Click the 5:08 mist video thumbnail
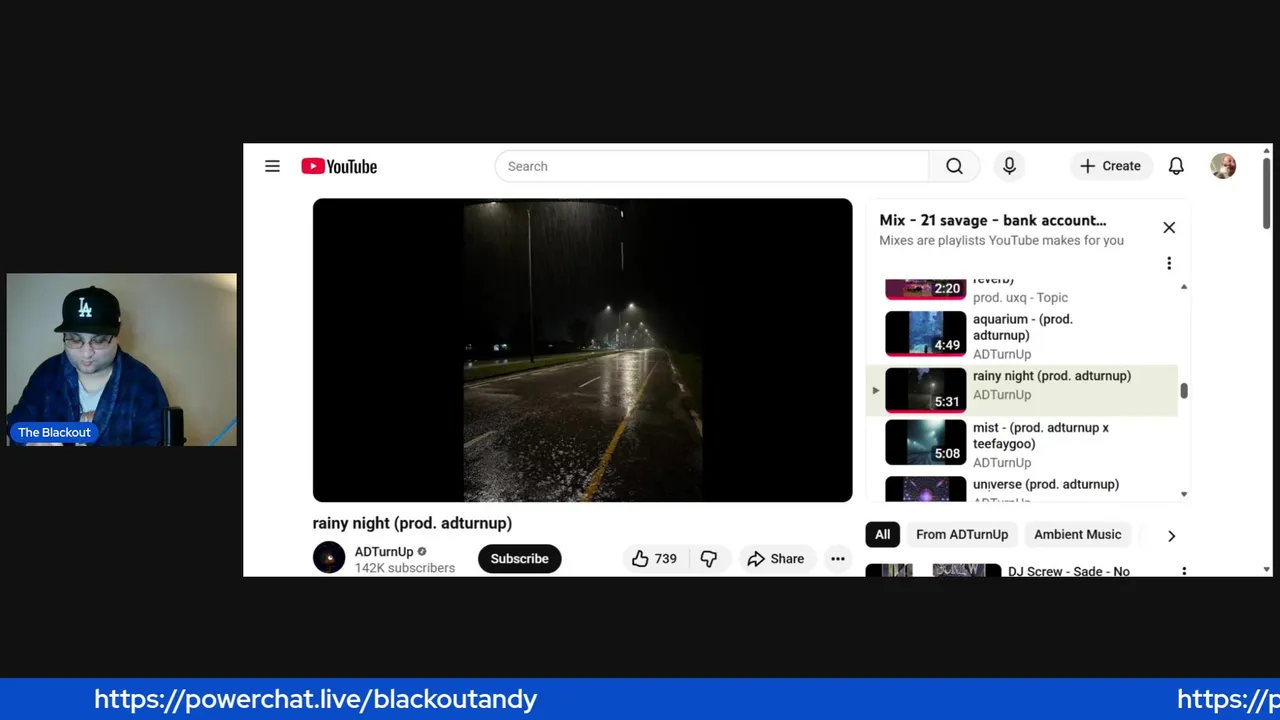 click(925, 442)
